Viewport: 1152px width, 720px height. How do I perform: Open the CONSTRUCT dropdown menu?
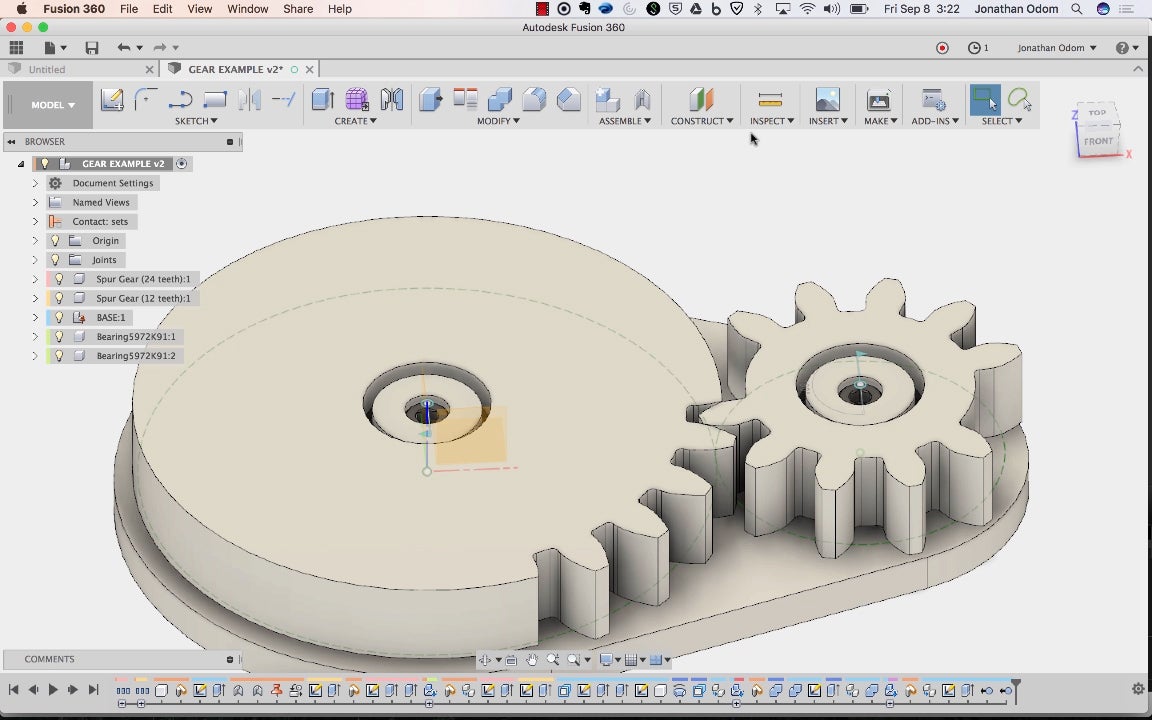[x=701, y=121]
